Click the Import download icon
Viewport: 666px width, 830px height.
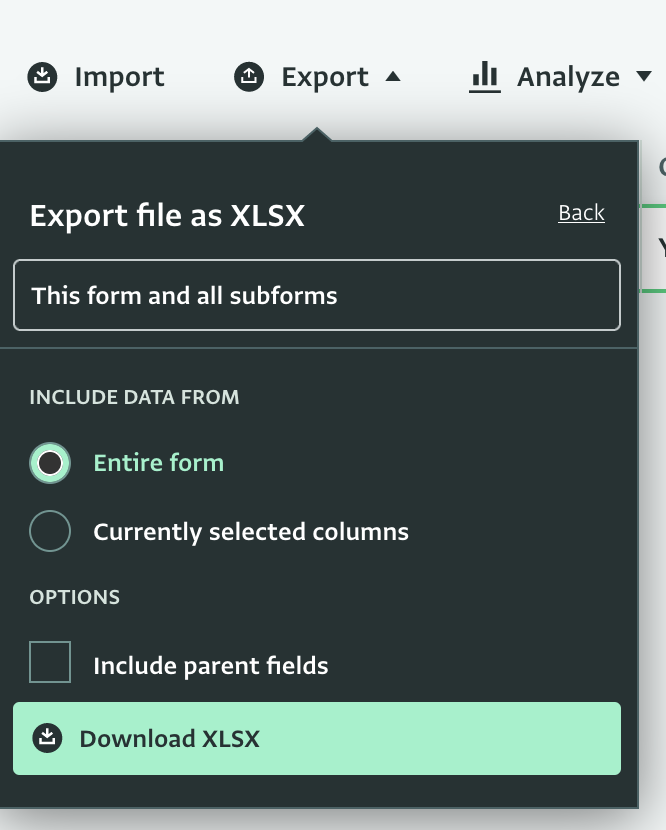point(42,77)
